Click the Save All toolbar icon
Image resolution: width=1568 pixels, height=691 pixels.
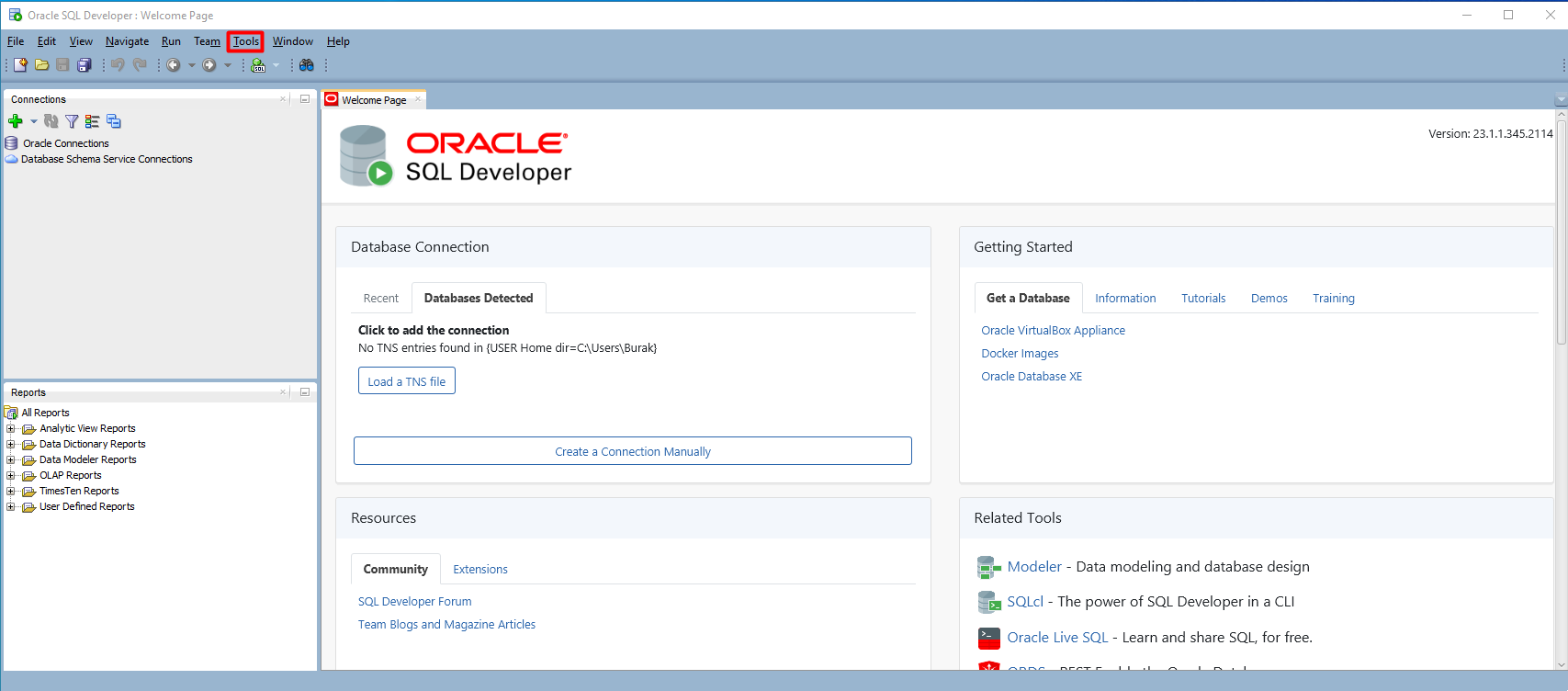pos(85,65)
